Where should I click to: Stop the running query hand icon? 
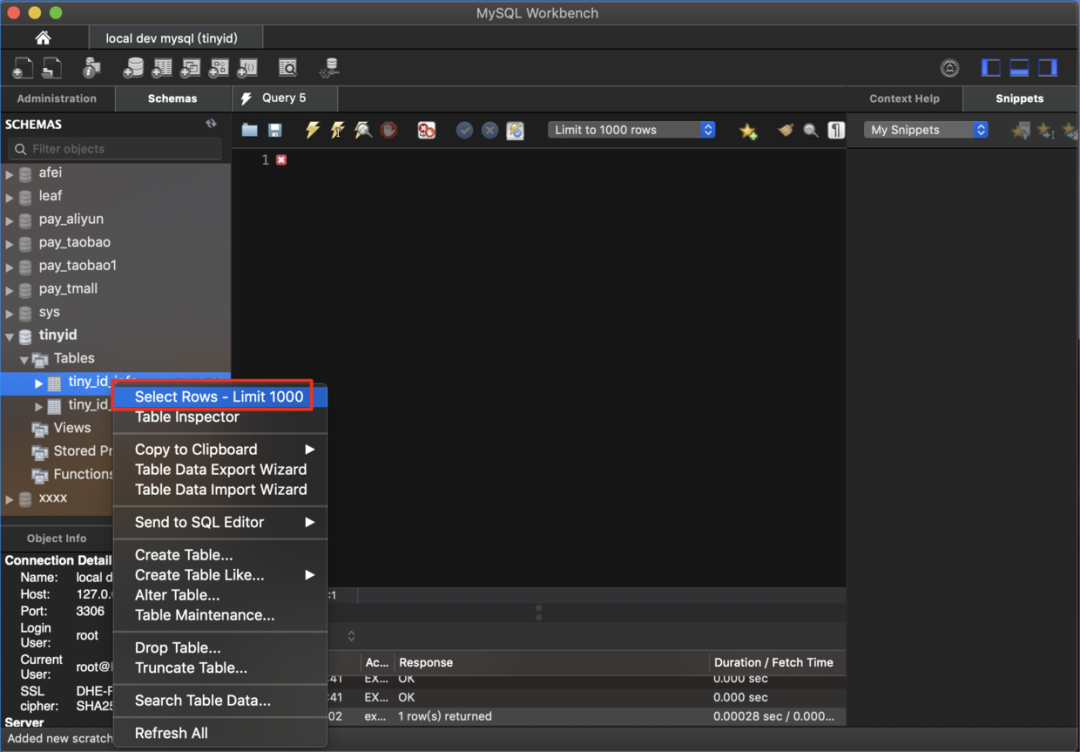click(389, 129)
